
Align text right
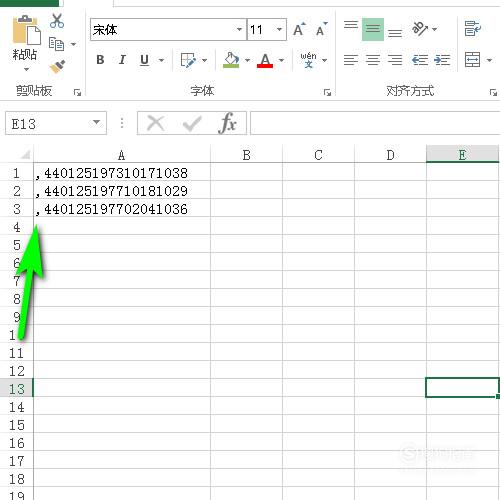[395, 60]
